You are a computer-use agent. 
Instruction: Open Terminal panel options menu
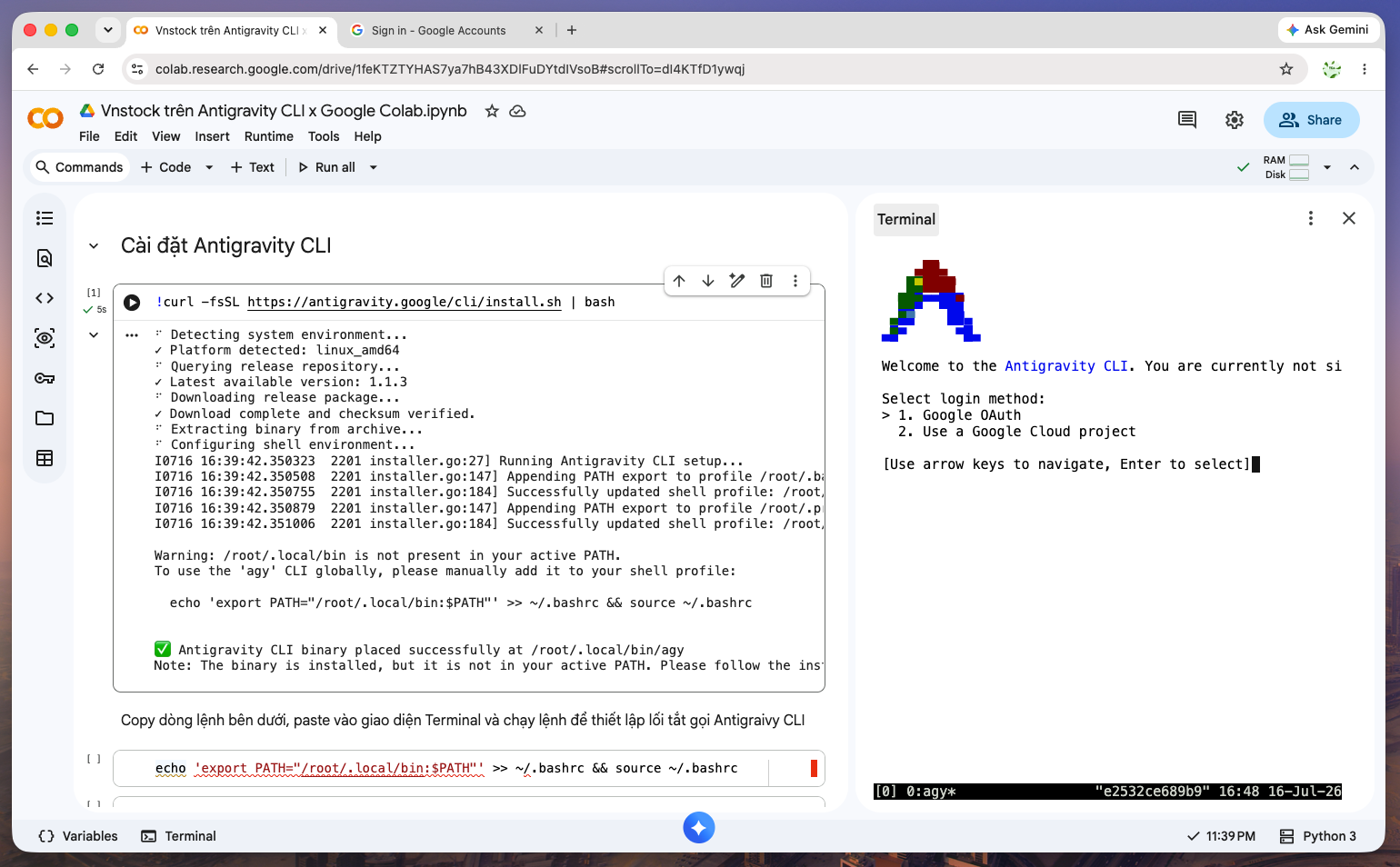coord(1311,218)
